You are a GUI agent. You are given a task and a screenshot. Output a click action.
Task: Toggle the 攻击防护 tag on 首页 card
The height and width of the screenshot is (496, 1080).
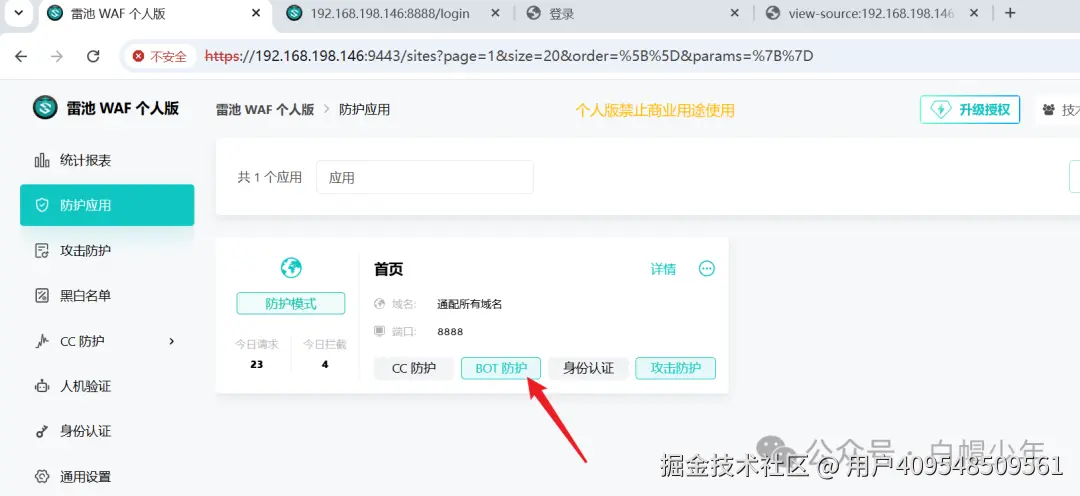click(x=676, y=369)
